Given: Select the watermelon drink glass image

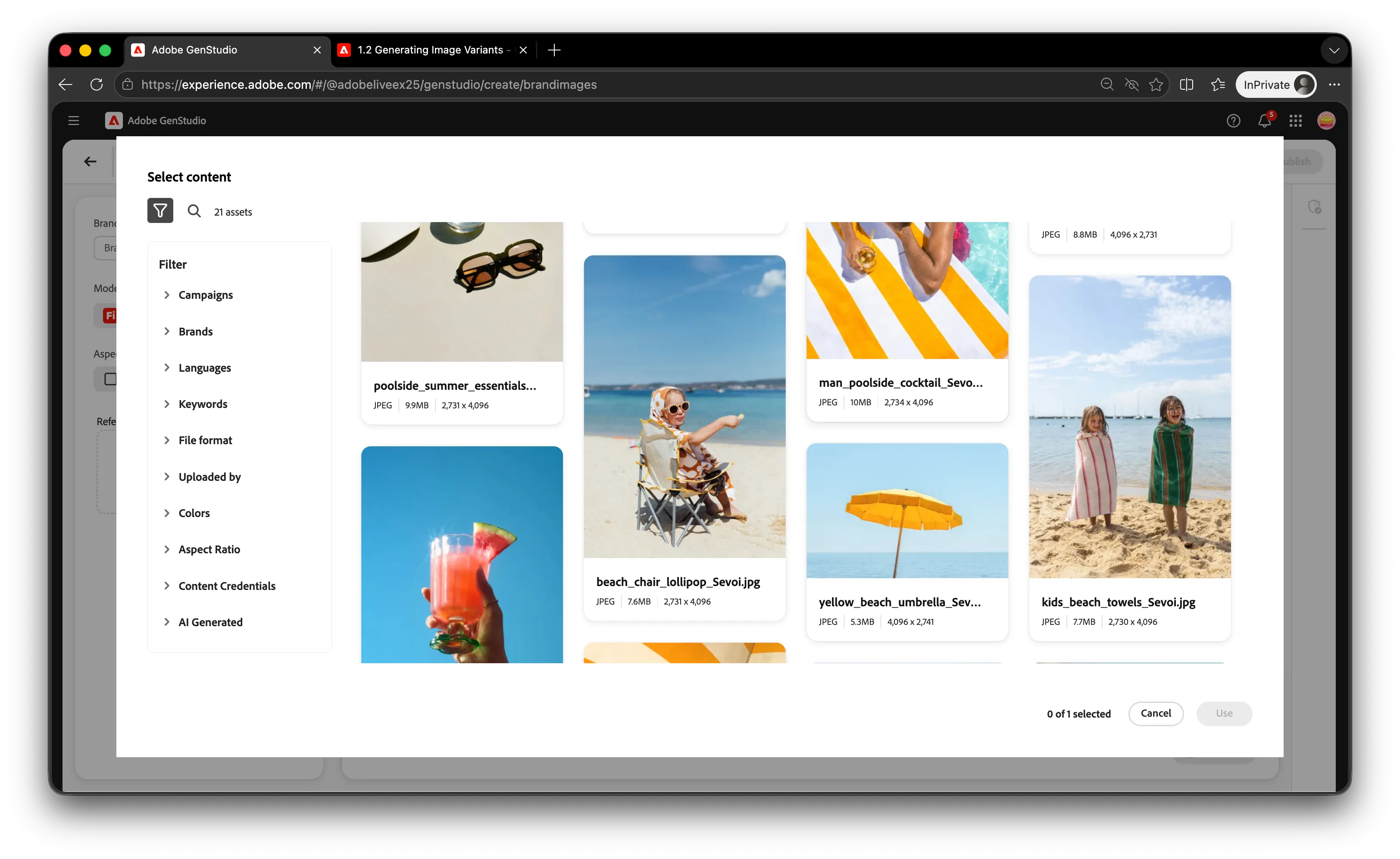Looking at the screenshot, I should (x=461, y=555).
